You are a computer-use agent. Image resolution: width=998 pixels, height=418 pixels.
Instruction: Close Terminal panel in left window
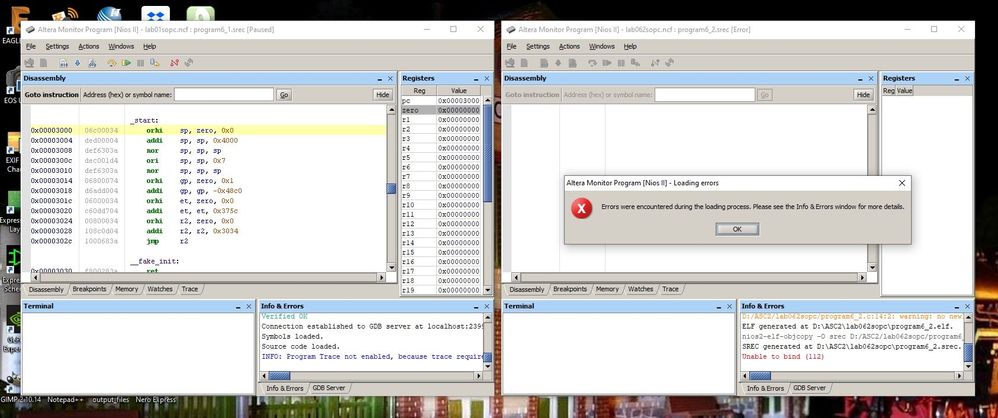tap(249, 306)
